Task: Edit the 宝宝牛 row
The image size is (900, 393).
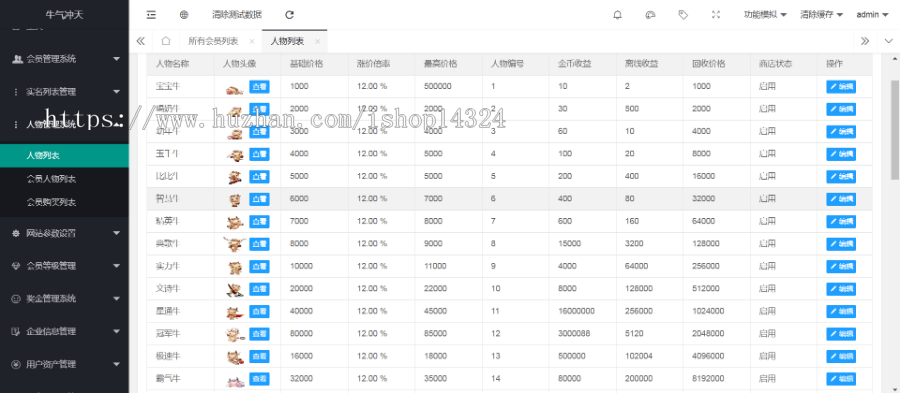Action: 841,87
